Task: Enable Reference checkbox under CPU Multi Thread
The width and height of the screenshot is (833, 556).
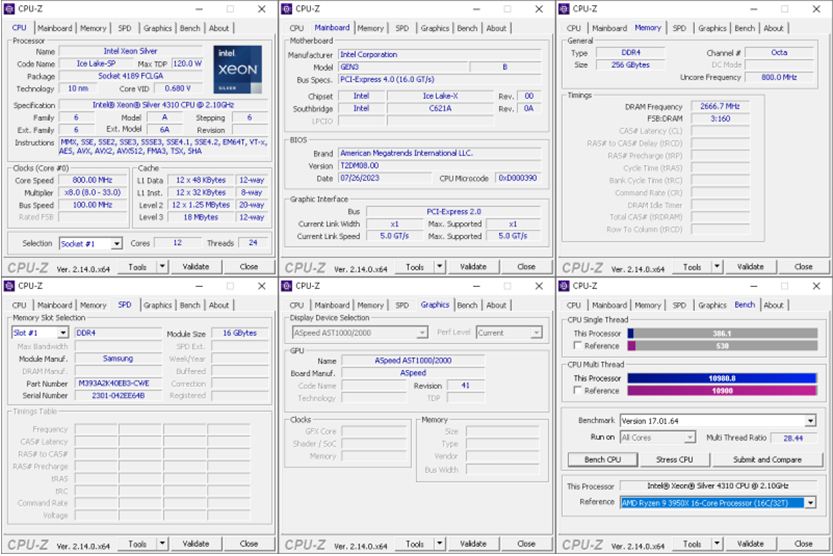Action: coord(576,391)
